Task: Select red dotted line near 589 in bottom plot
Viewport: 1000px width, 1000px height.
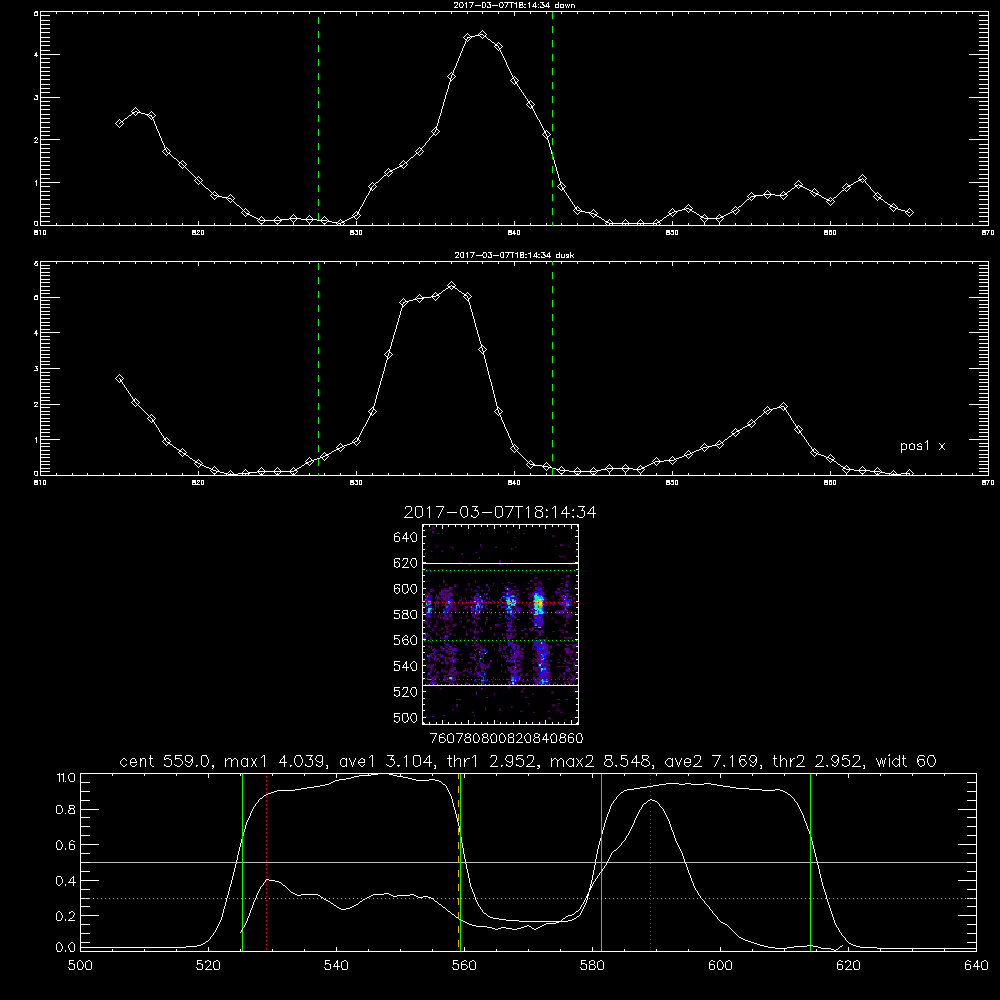Action: (651, 862)
